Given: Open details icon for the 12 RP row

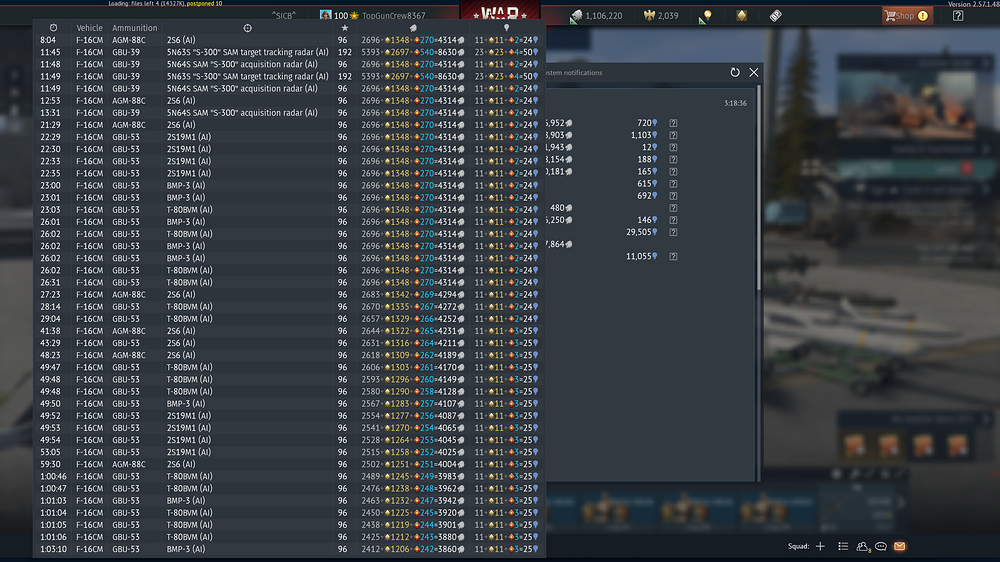Looking at the screenshot, I should [x=673, y=147].
